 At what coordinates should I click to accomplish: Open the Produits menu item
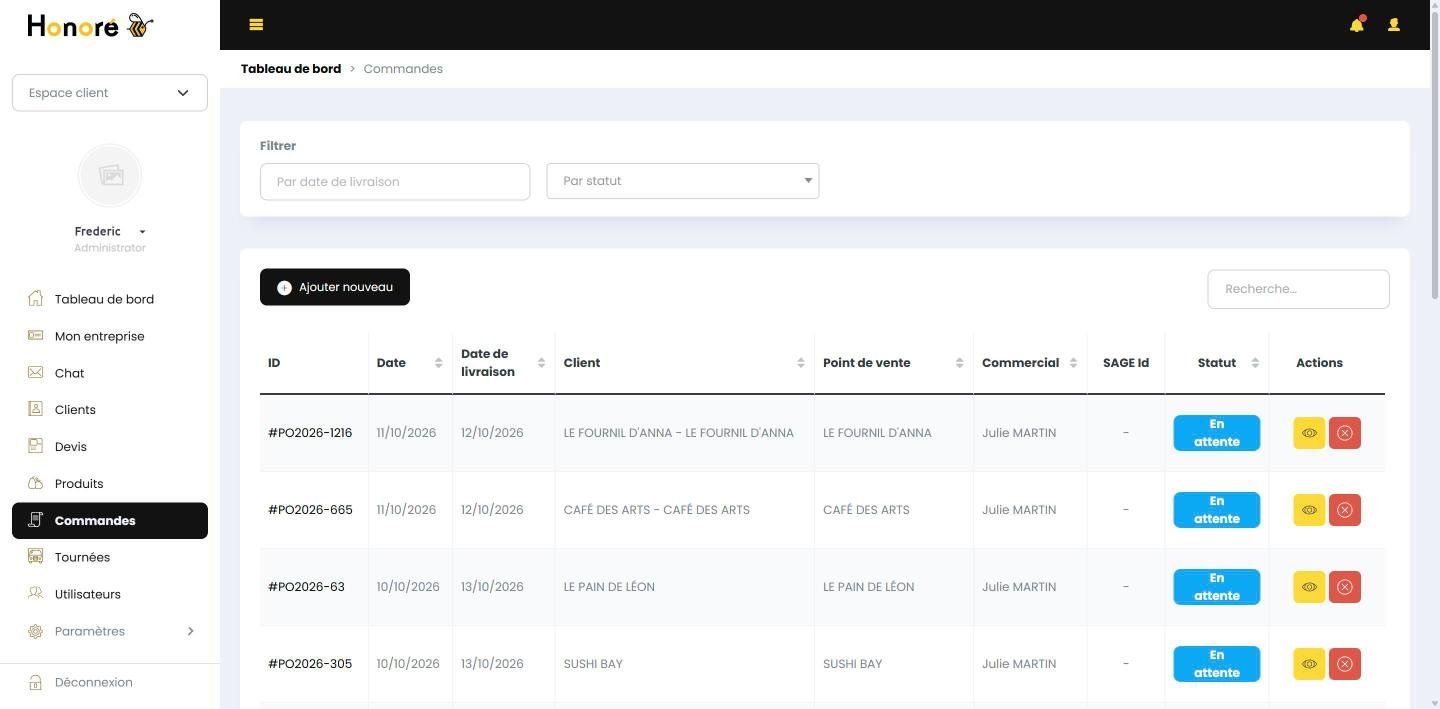pyautogui.click(x=110, y=484)
